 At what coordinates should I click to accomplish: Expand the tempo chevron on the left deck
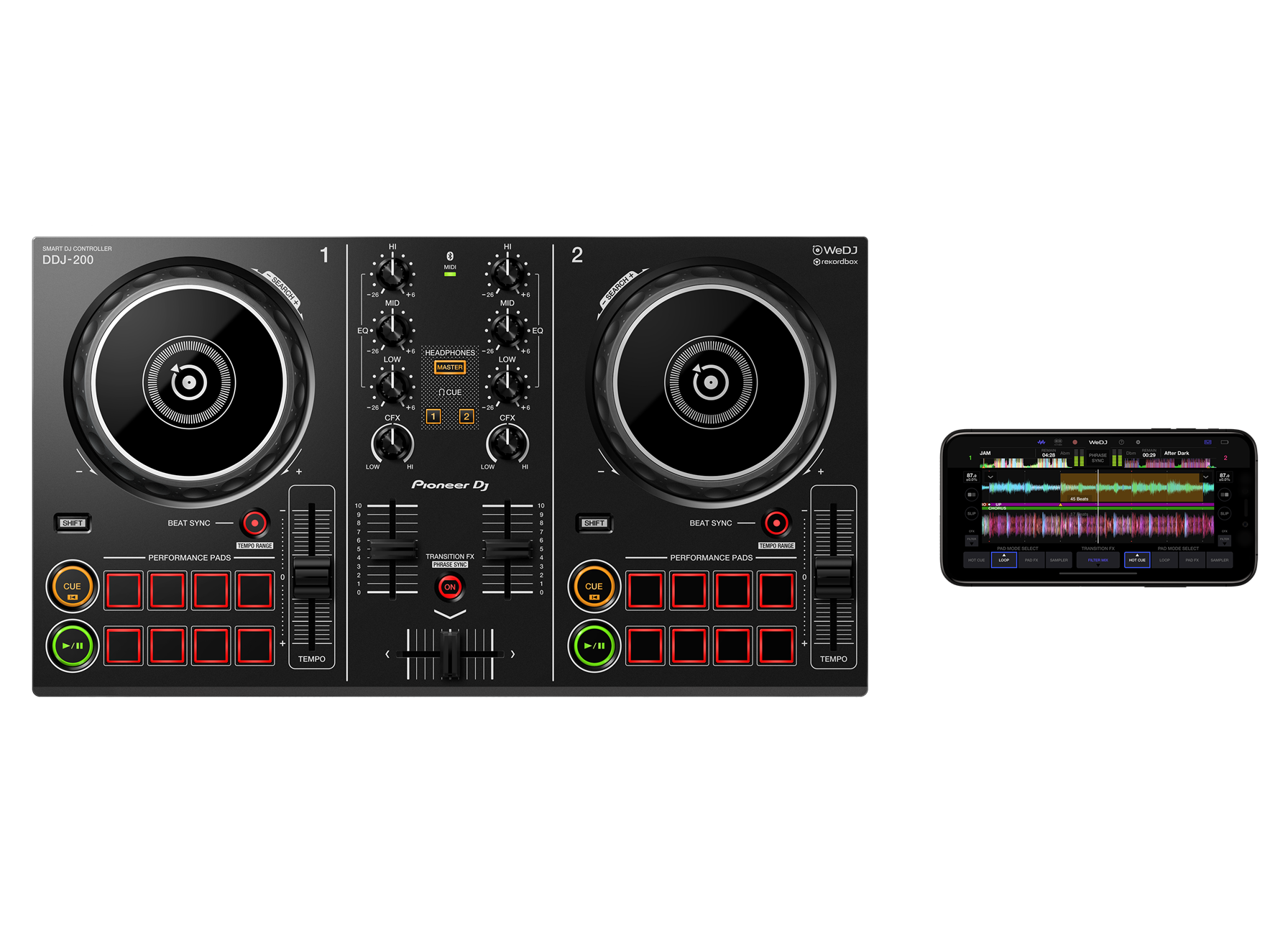coord(990,477)
